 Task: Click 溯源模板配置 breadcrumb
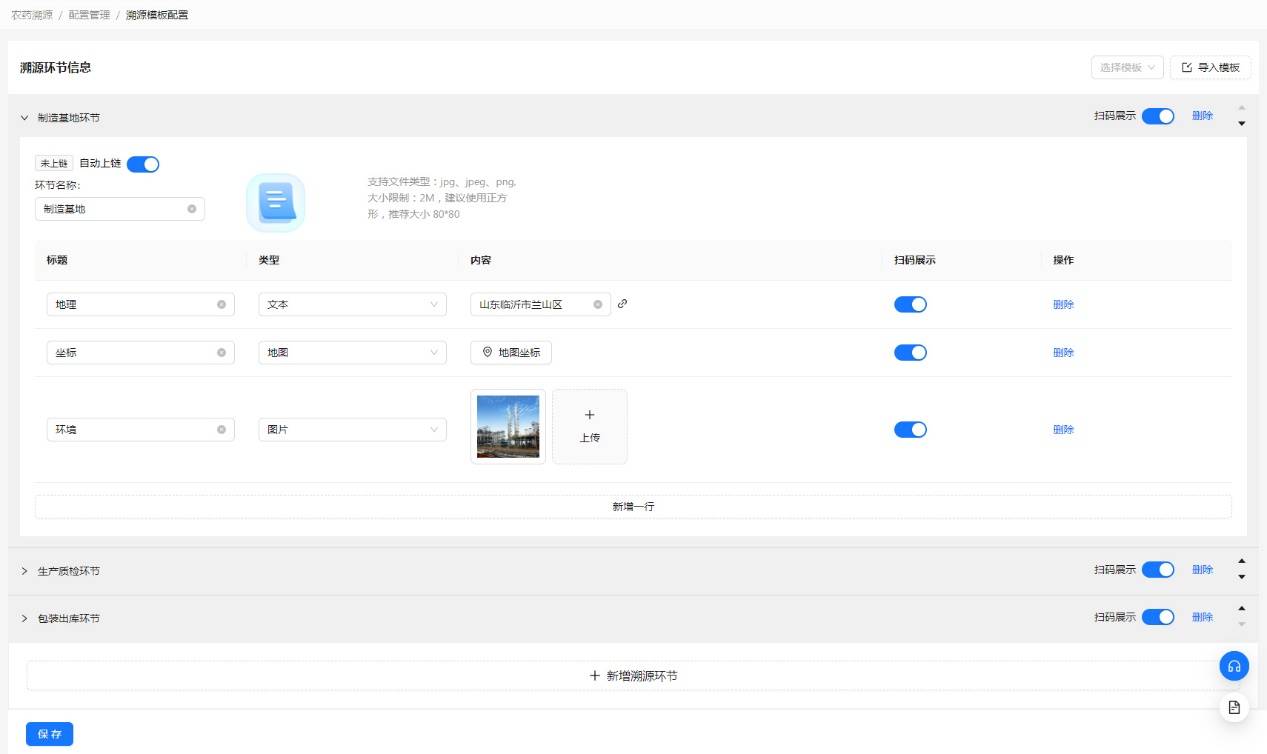[157, 15]
